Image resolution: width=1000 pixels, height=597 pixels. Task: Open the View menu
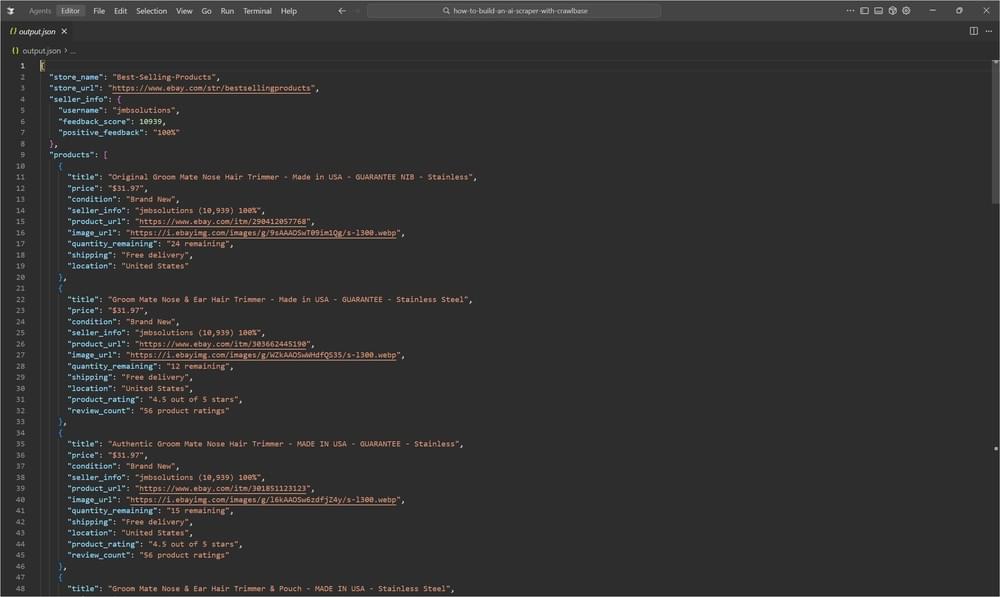[184, 11]
